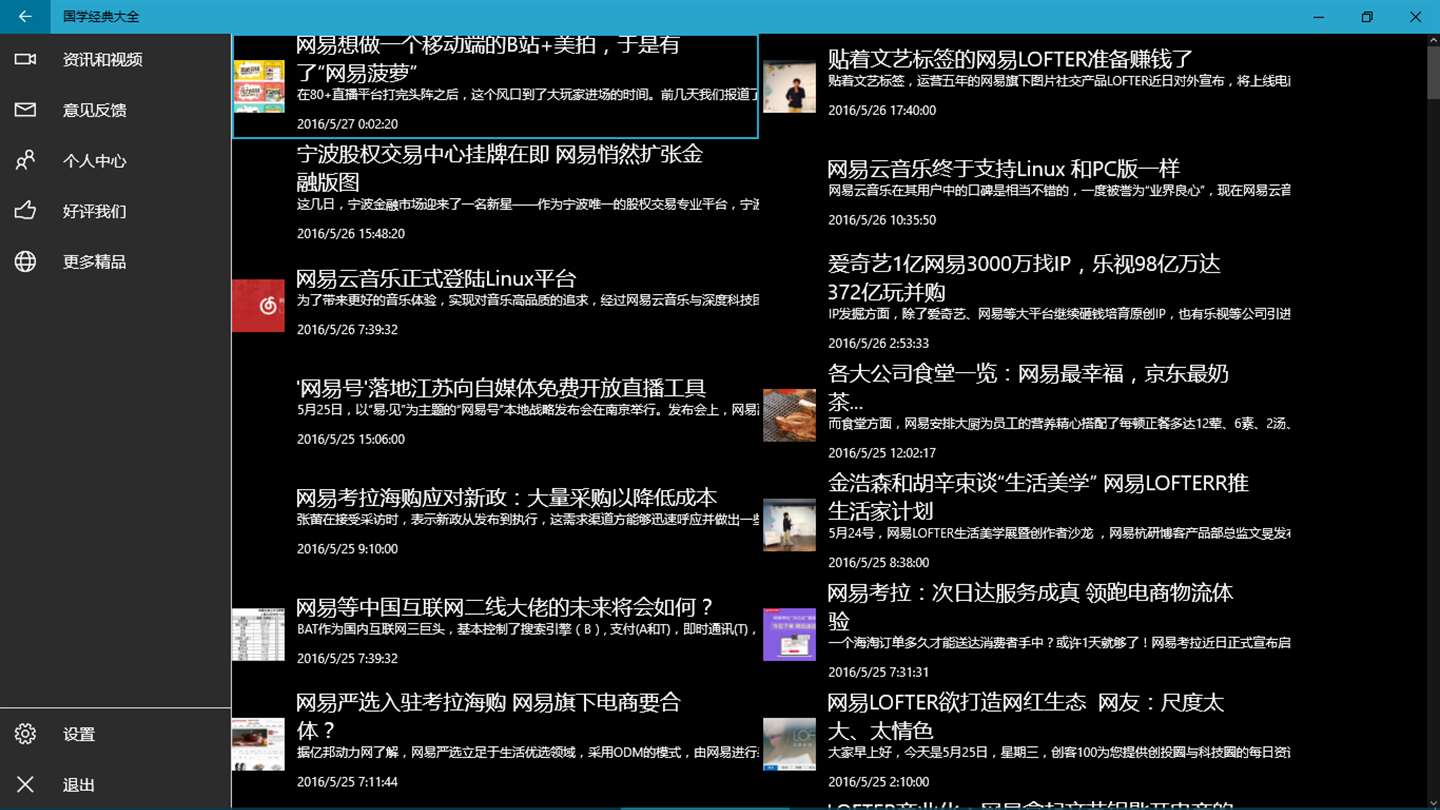The height and width of the screenshot is (810, 1440).
Task: Select the 更多精品 menu label
Action: [95, 262]
